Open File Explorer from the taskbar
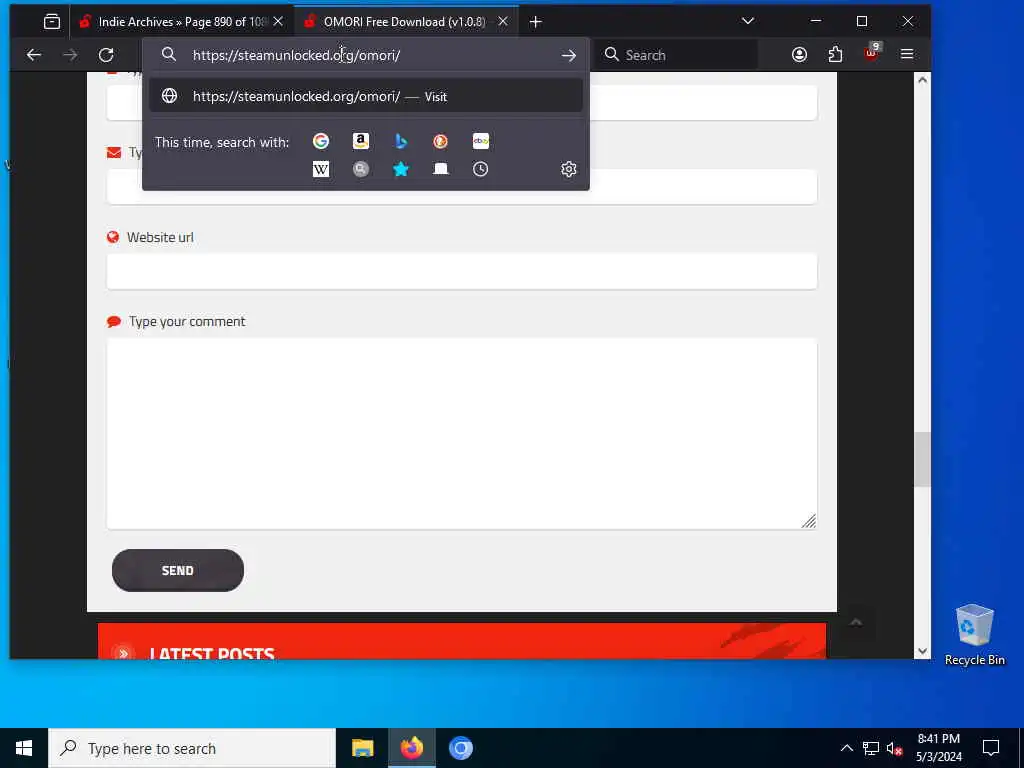The width and height of the screenshot is (1024, 768). (362, 748)
